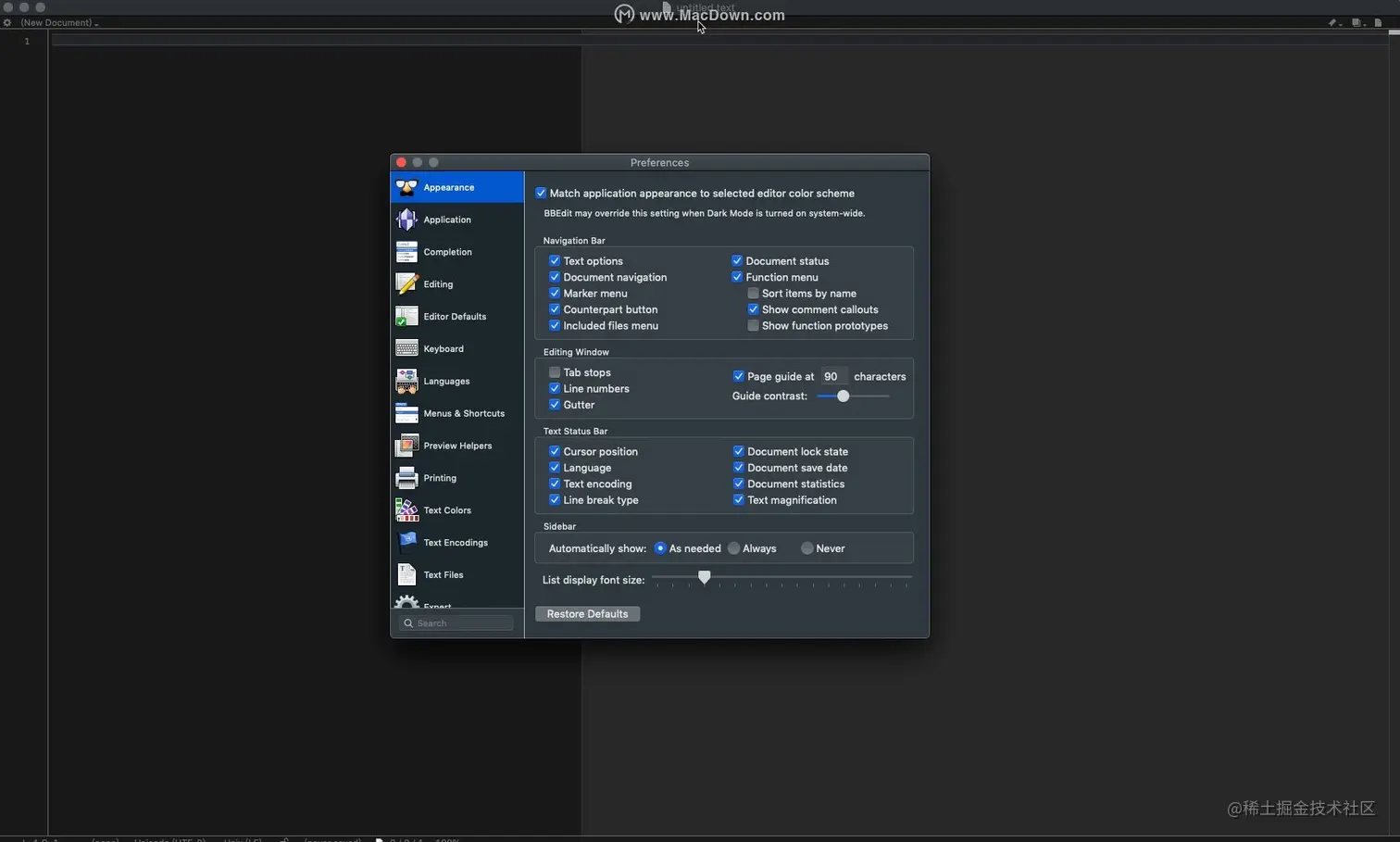Open the Application preferences pane
This screenshot has width=1400, height=842.
click(457, 220)
